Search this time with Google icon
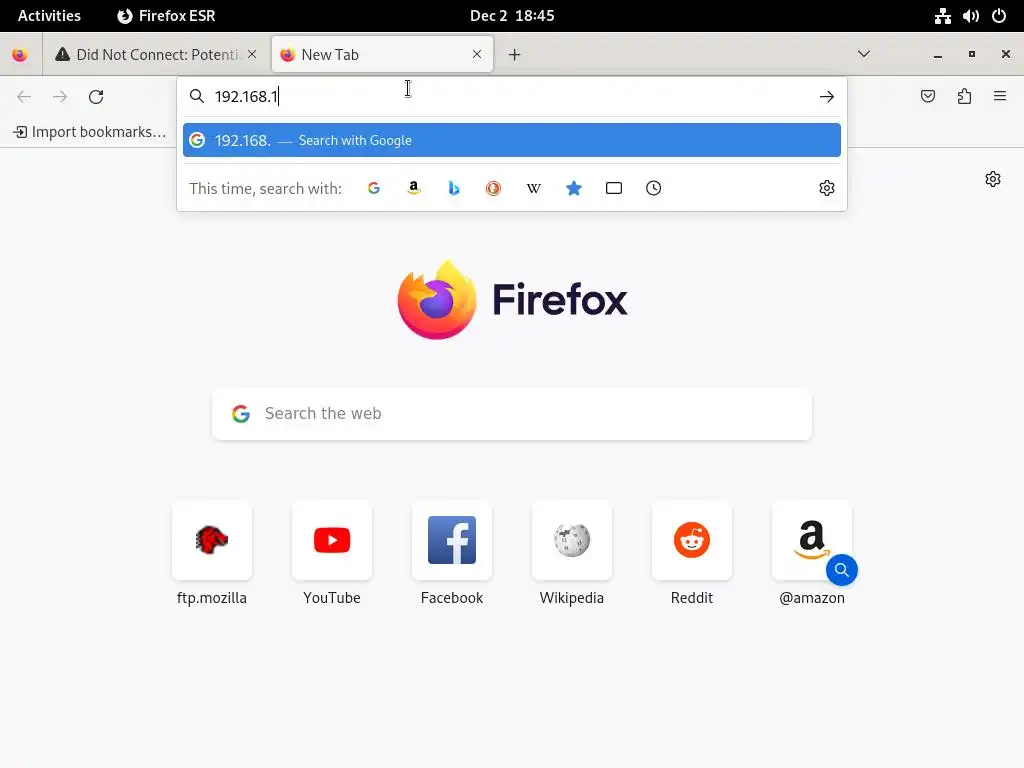Image resolution: width=1024 pixels, height=768 pixels. (x=374, y=188)
